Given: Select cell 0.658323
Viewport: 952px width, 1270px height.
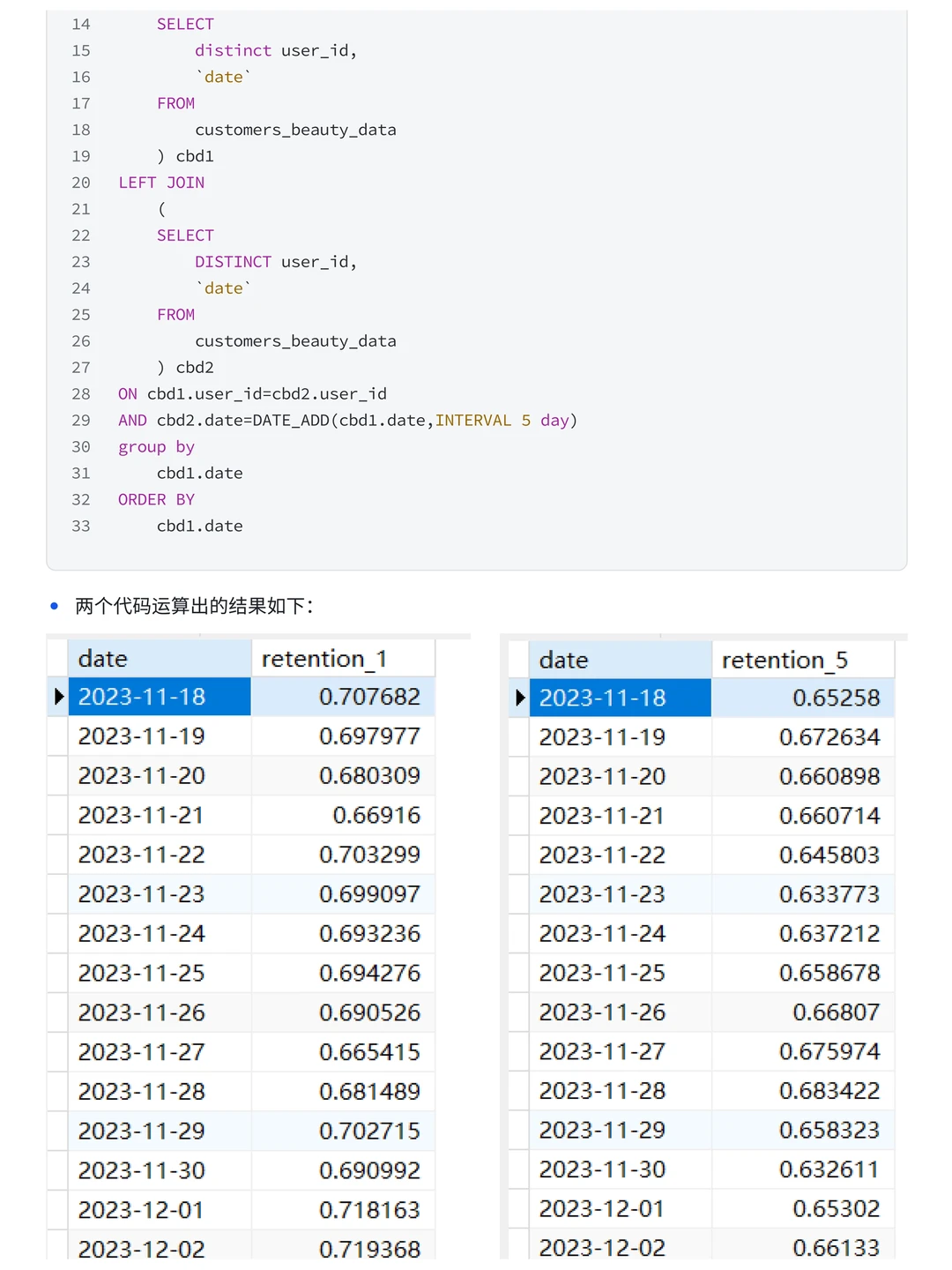Looking at the screenshot, I should coord(803,1130).
